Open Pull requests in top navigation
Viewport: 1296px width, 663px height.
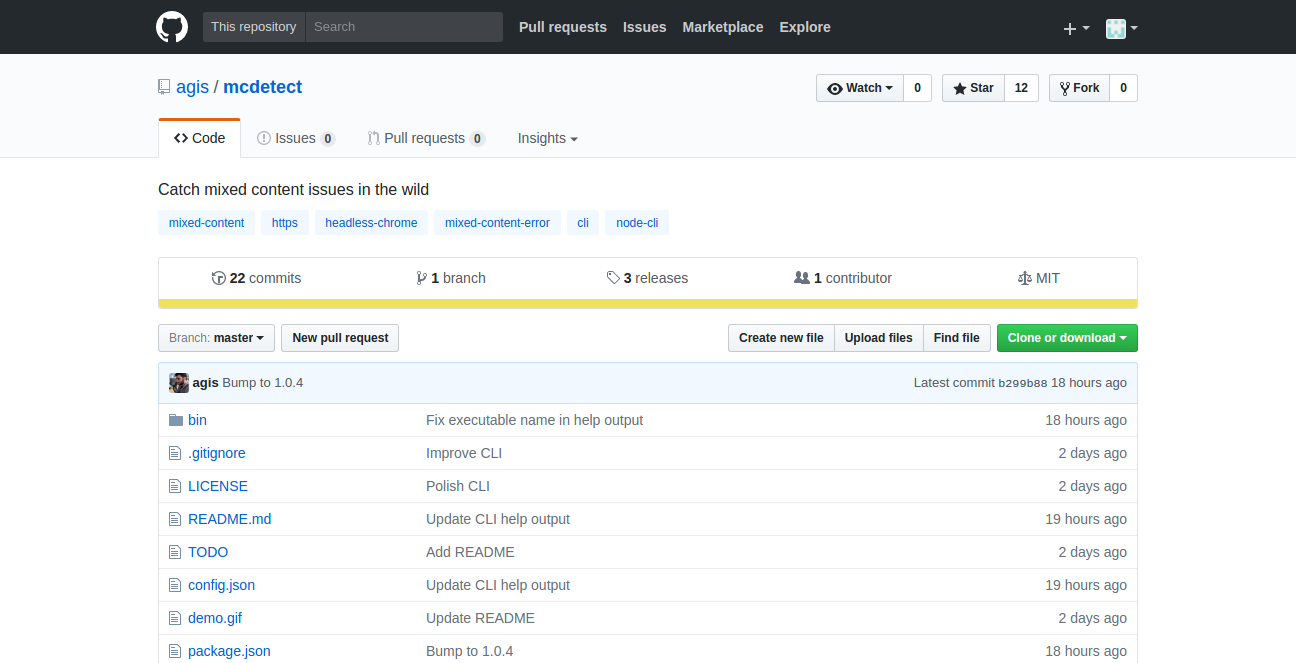click(x=563, y=27)
